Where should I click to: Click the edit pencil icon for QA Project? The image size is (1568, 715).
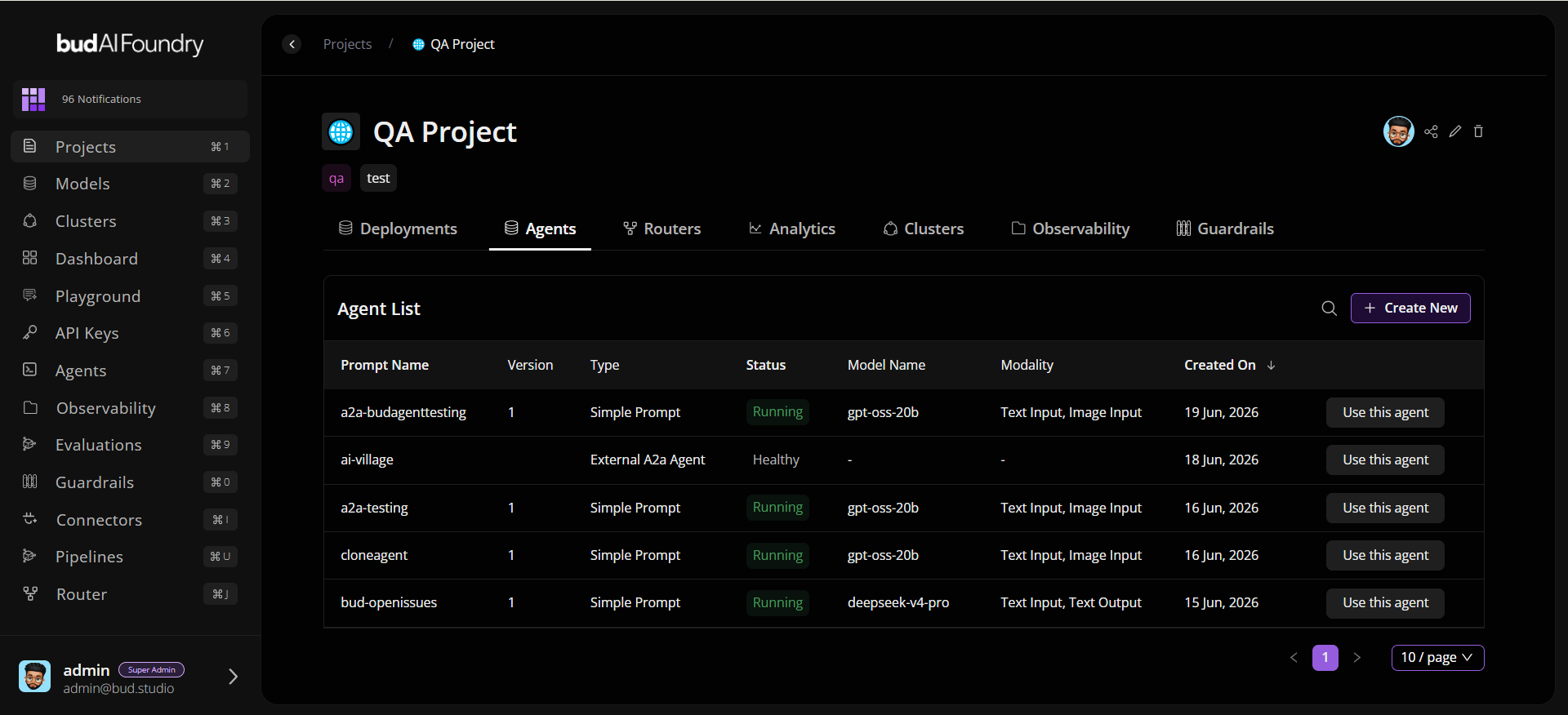point(1455,131)
